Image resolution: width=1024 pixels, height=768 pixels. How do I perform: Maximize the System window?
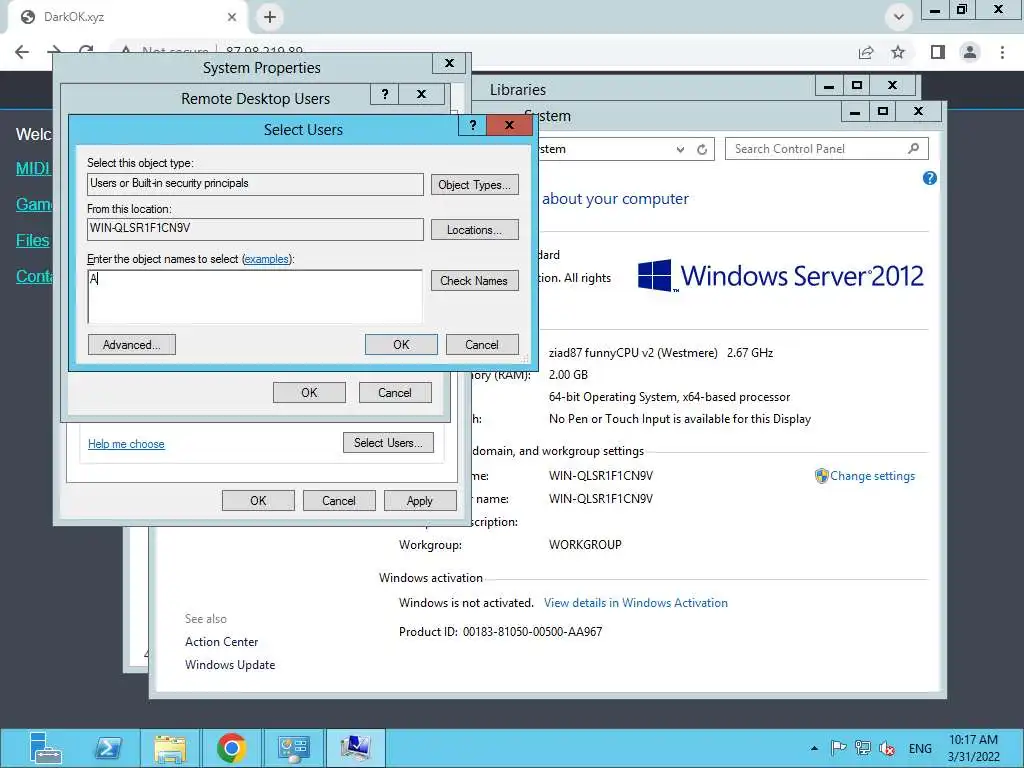point(883,112)
